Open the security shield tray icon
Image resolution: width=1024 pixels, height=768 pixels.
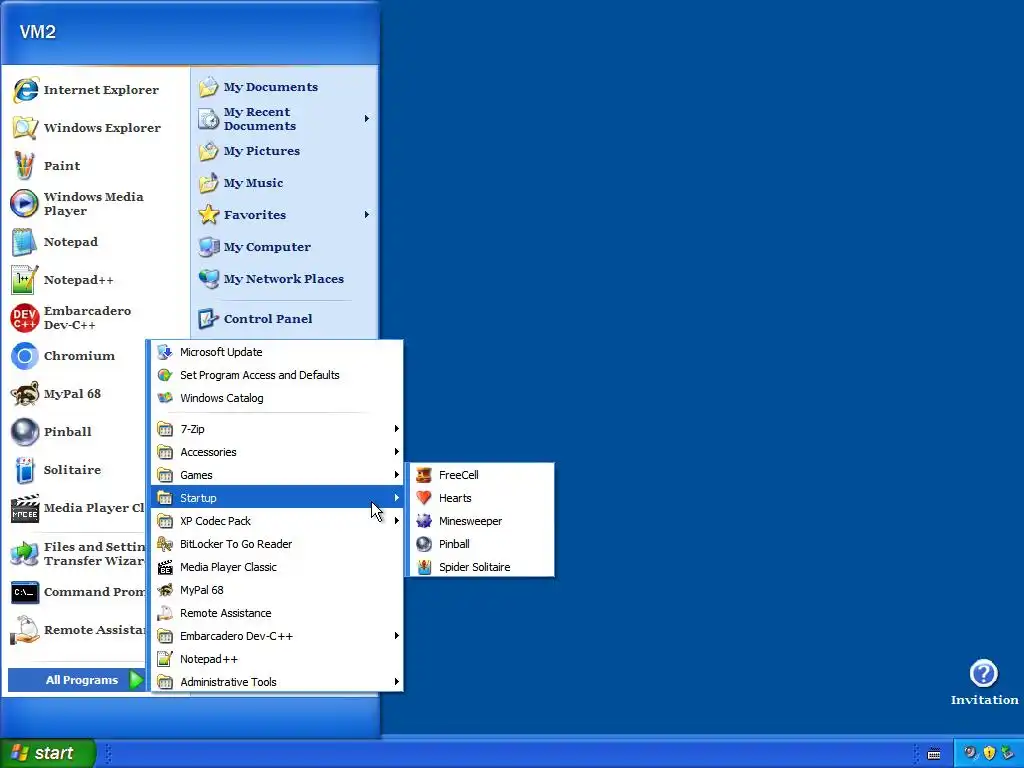pos(989,753)
